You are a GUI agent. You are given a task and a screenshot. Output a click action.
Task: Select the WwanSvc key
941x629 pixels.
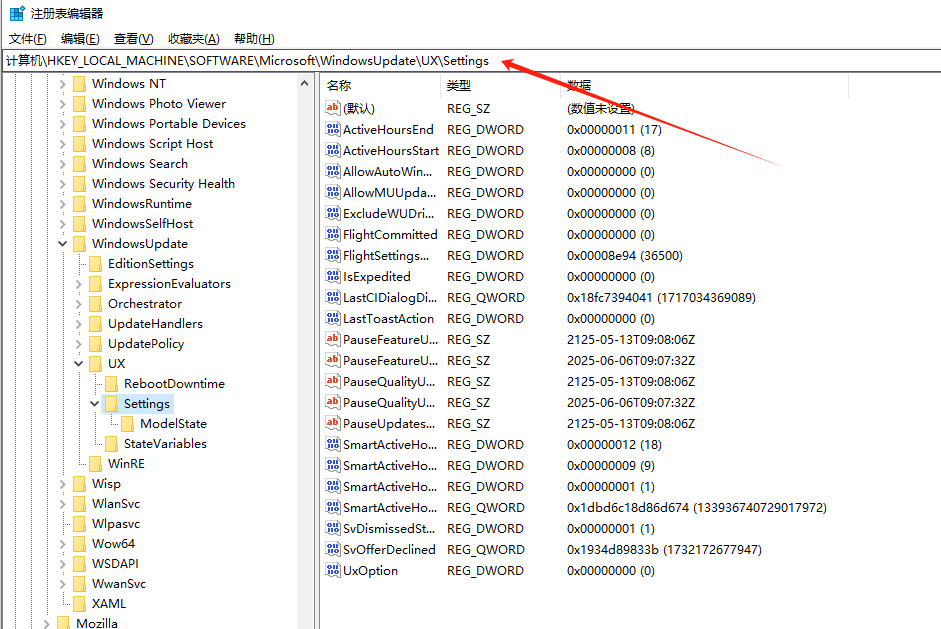(119, 584)
